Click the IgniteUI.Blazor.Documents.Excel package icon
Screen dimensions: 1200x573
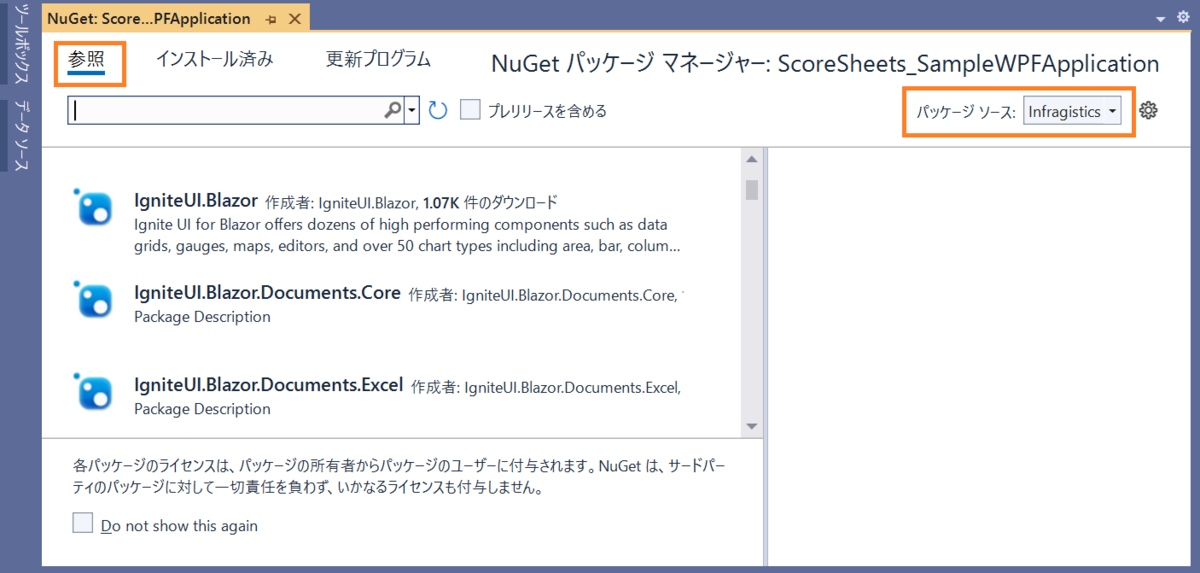tap(96, 391)
